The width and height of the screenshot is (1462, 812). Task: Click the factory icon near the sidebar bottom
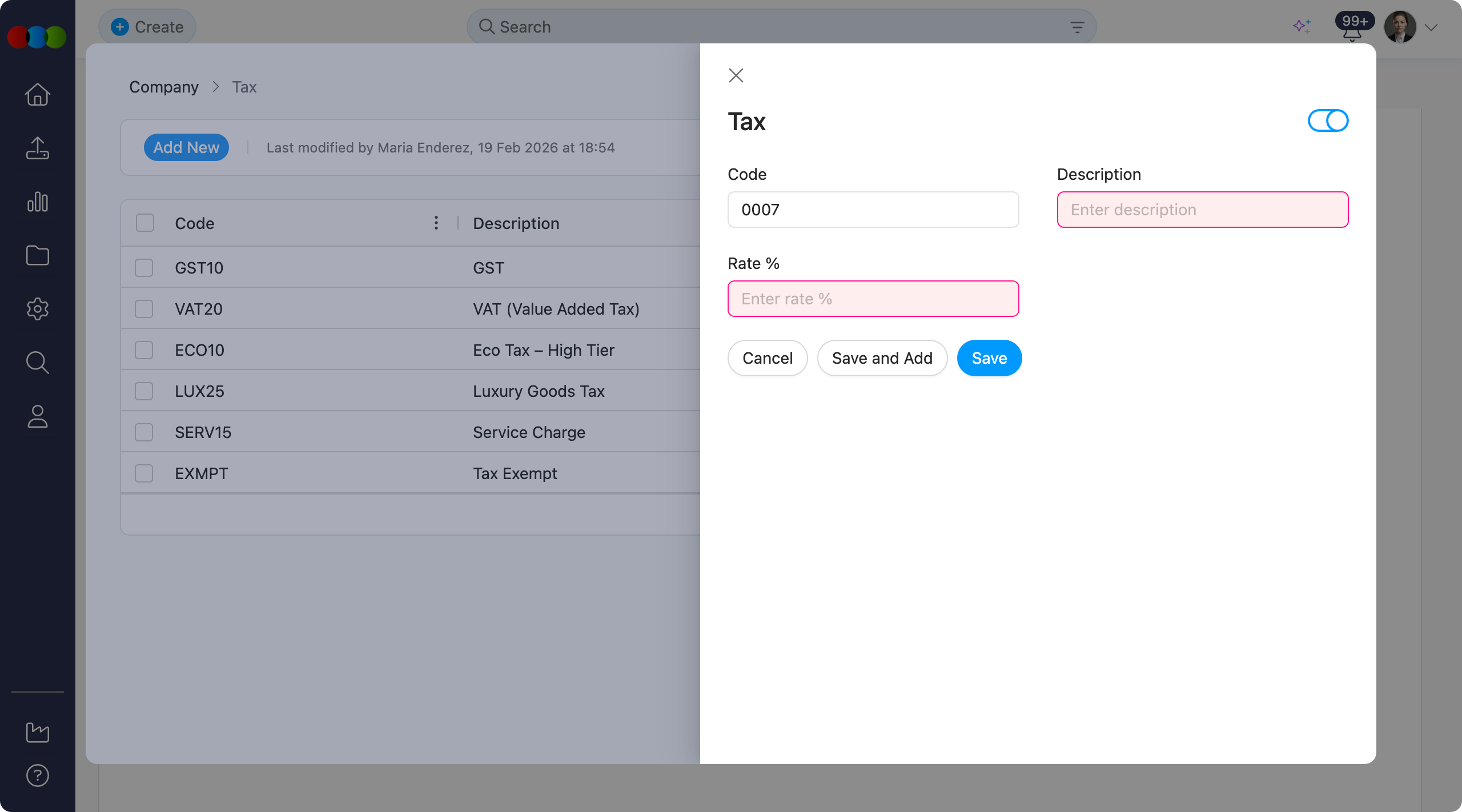[37, 733]
